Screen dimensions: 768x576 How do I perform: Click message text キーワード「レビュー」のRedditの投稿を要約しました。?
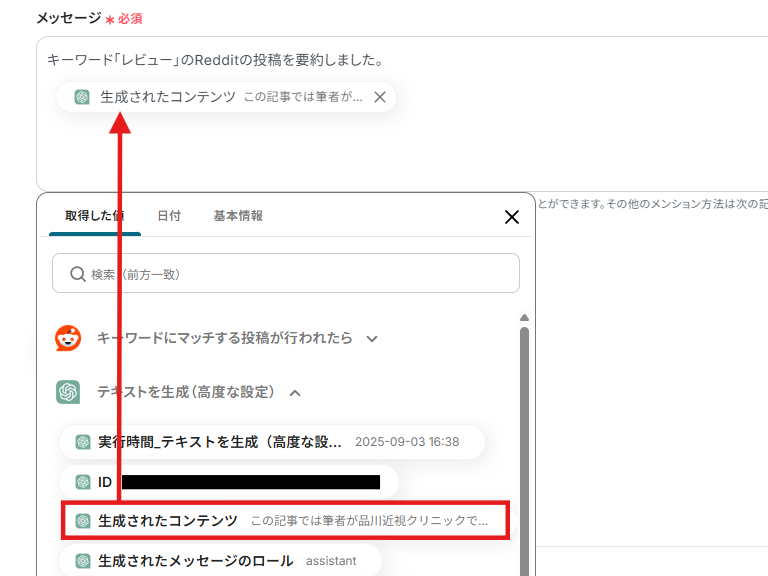pyautogui.click(x=216, y=60)
